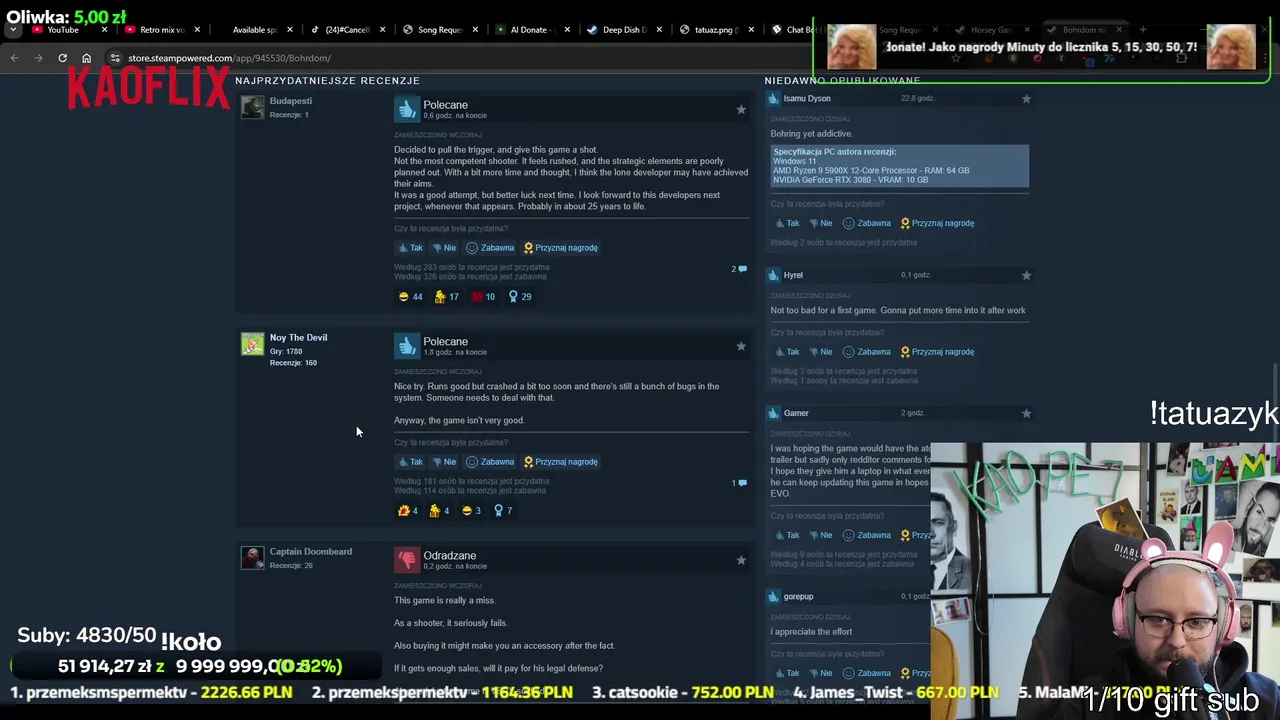The height and width of the screenshot is (720, 1280).
Task: Click star icon on Captain Doombeard's review
Action: click(x=741, y=560)
